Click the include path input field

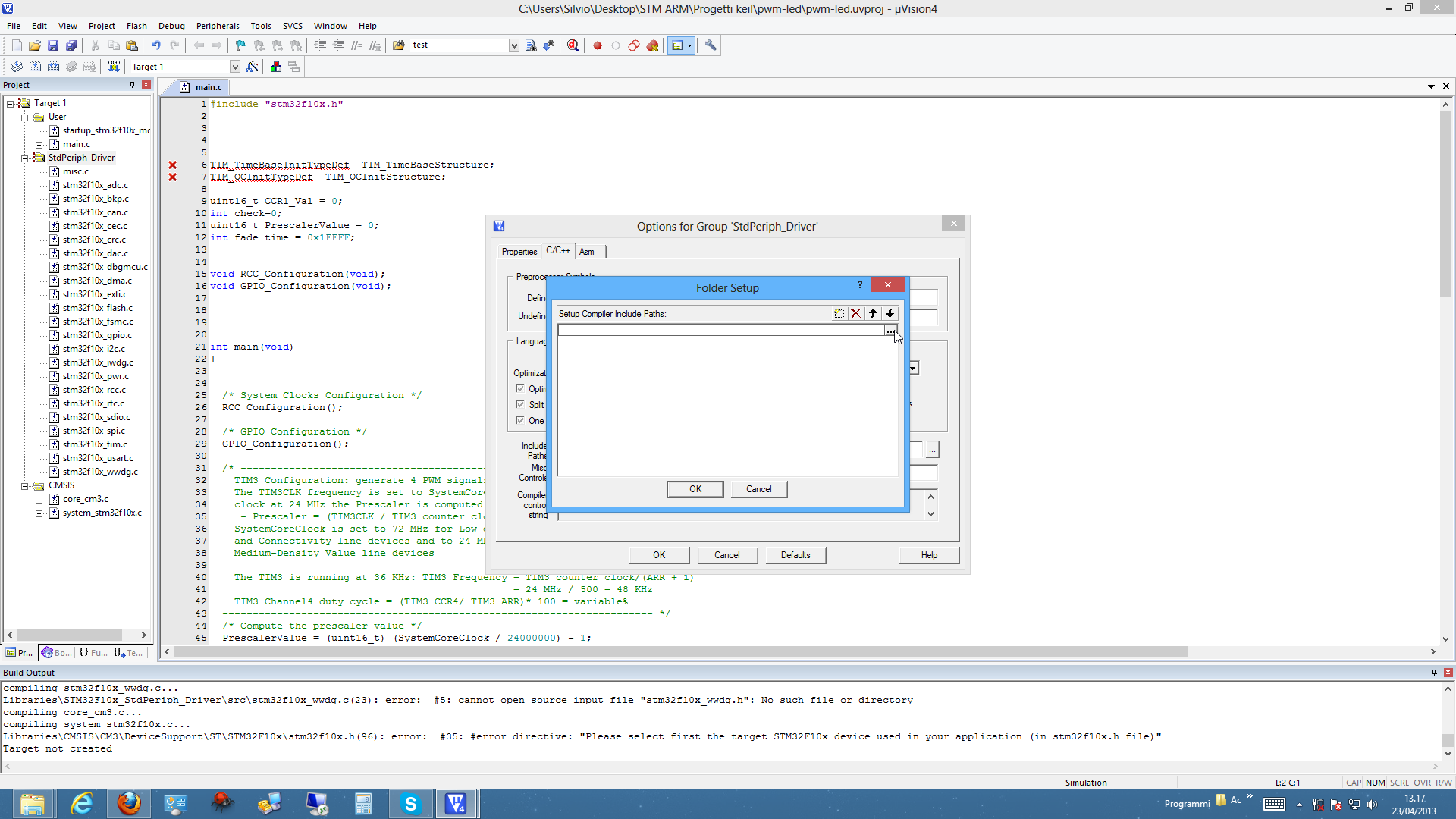(x=720, y=330)
